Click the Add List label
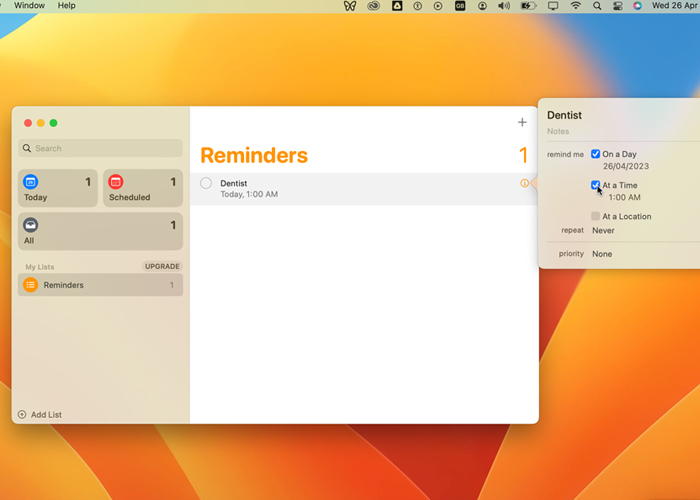 pyautogui.click(x=46, y=415)
